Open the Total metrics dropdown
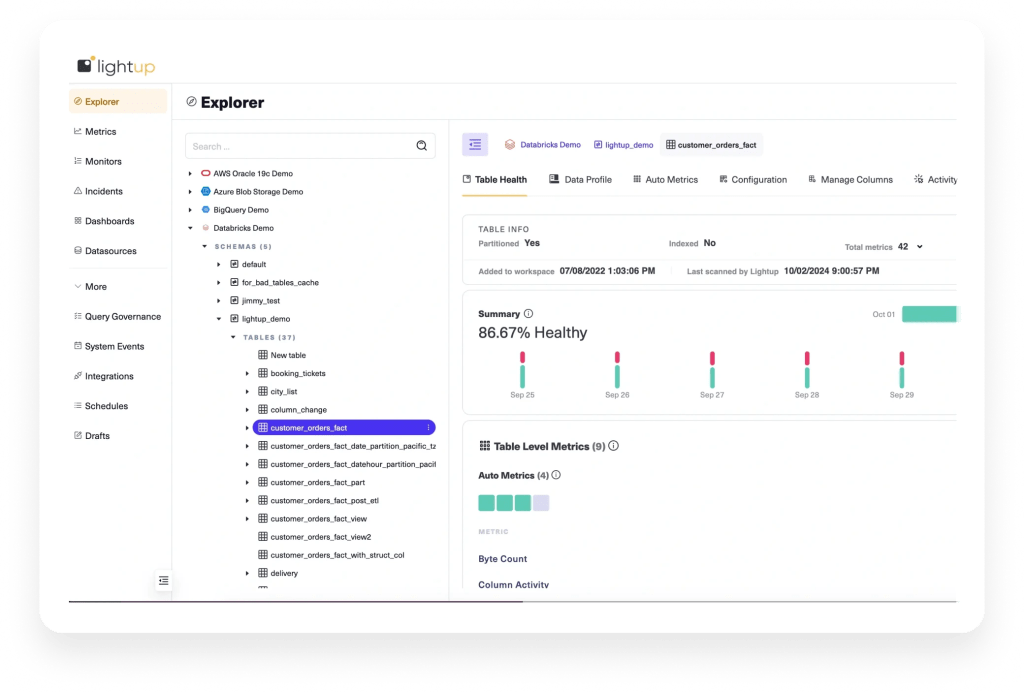Image resolution: width=1024 pixels, height=692 pixels. pyautogui.click(x=919, y=247)
